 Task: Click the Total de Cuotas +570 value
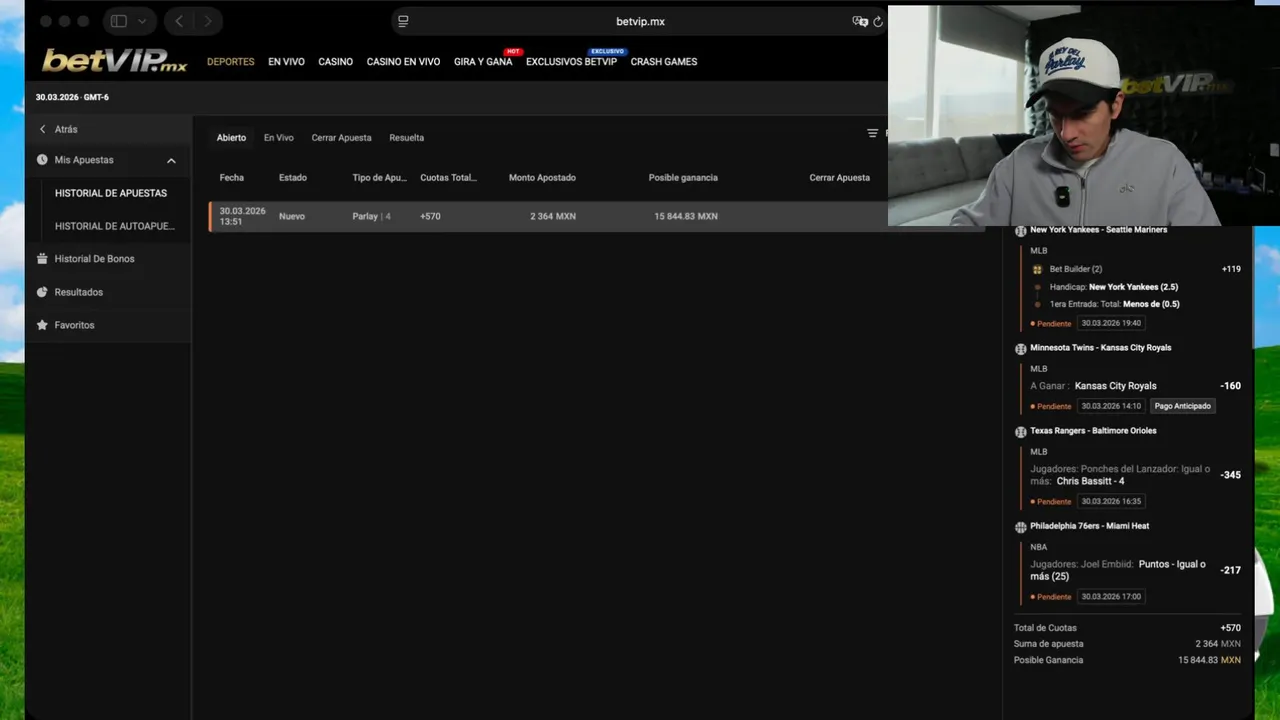(1230, 628)
